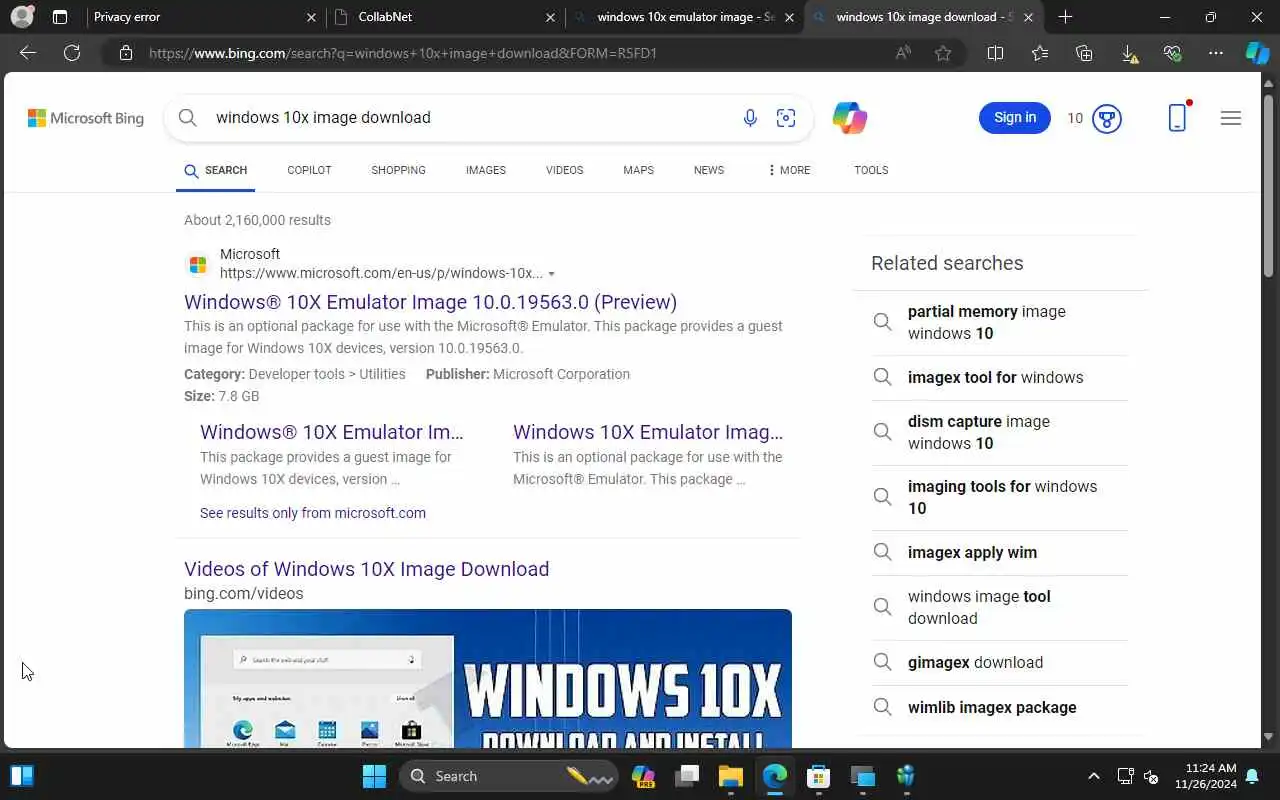
Task: Open the Collections icon
Action: click(1084, 53)
